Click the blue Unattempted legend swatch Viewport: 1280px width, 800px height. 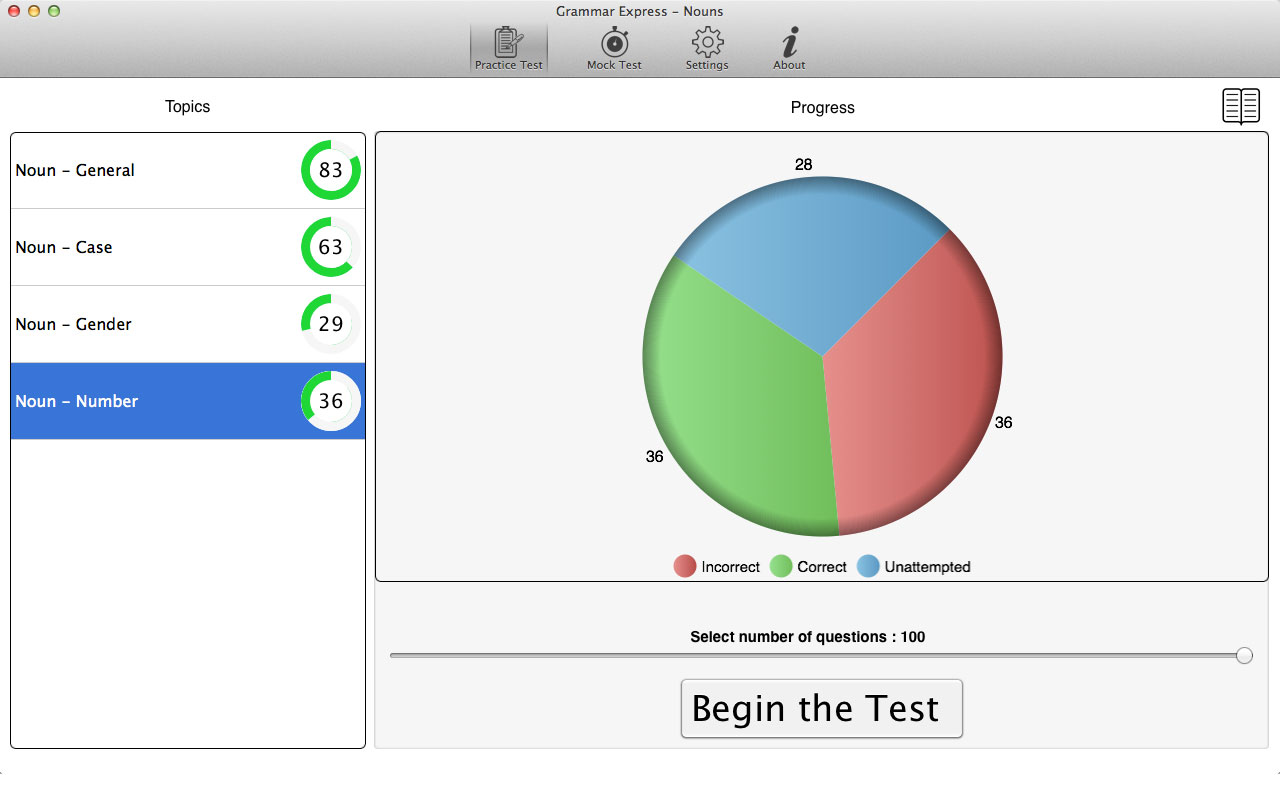868,567
